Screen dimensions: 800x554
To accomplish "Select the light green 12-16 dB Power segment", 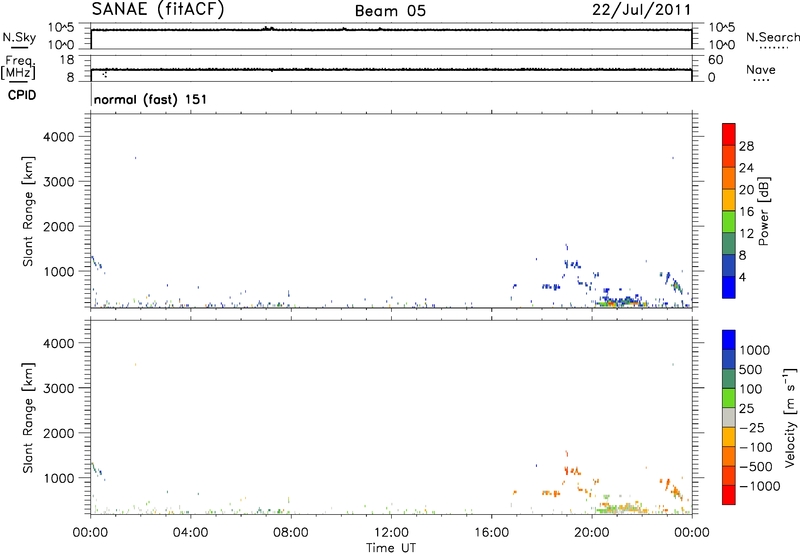I will [x=729, y=221].
